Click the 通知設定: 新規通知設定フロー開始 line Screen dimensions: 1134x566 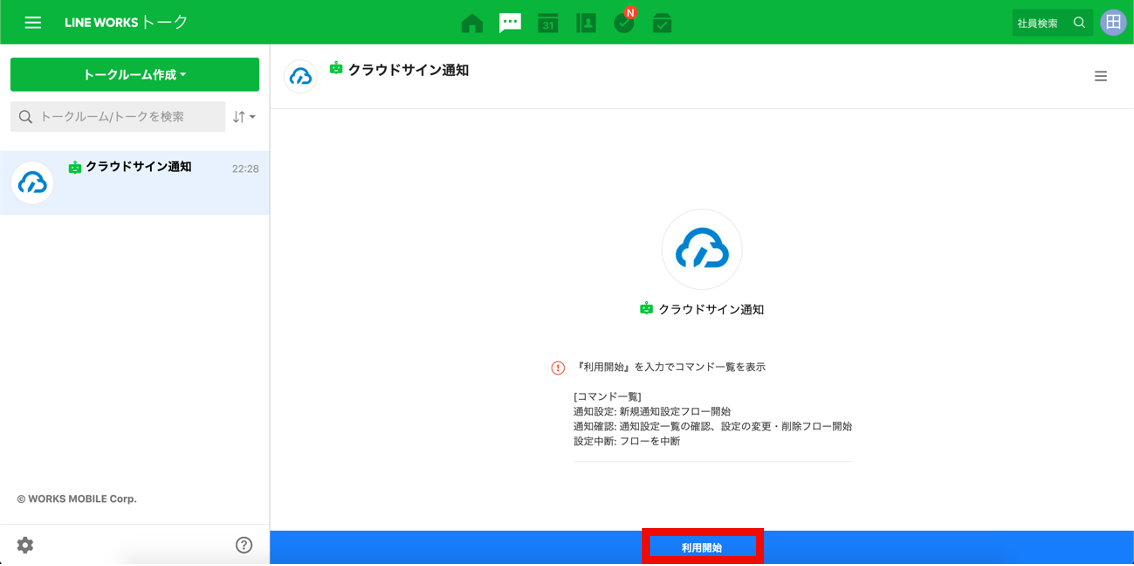pyautogui.click(x=652, y=411)
